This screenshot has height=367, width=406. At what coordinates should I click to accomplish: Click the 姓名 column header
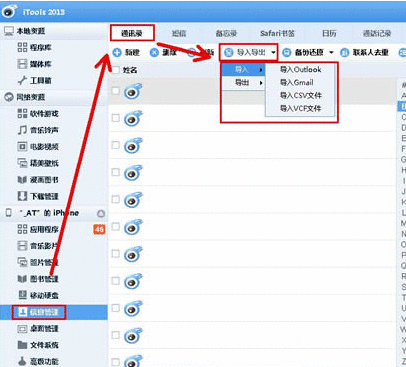(x=130, y=70)
